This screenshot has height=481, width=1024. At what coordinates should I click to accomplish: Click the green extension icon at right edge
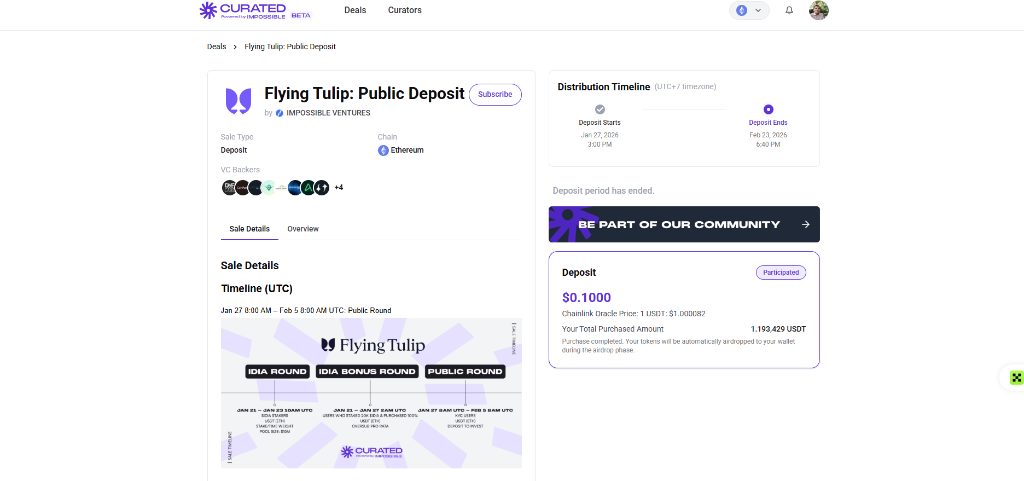pos(1016,377)
